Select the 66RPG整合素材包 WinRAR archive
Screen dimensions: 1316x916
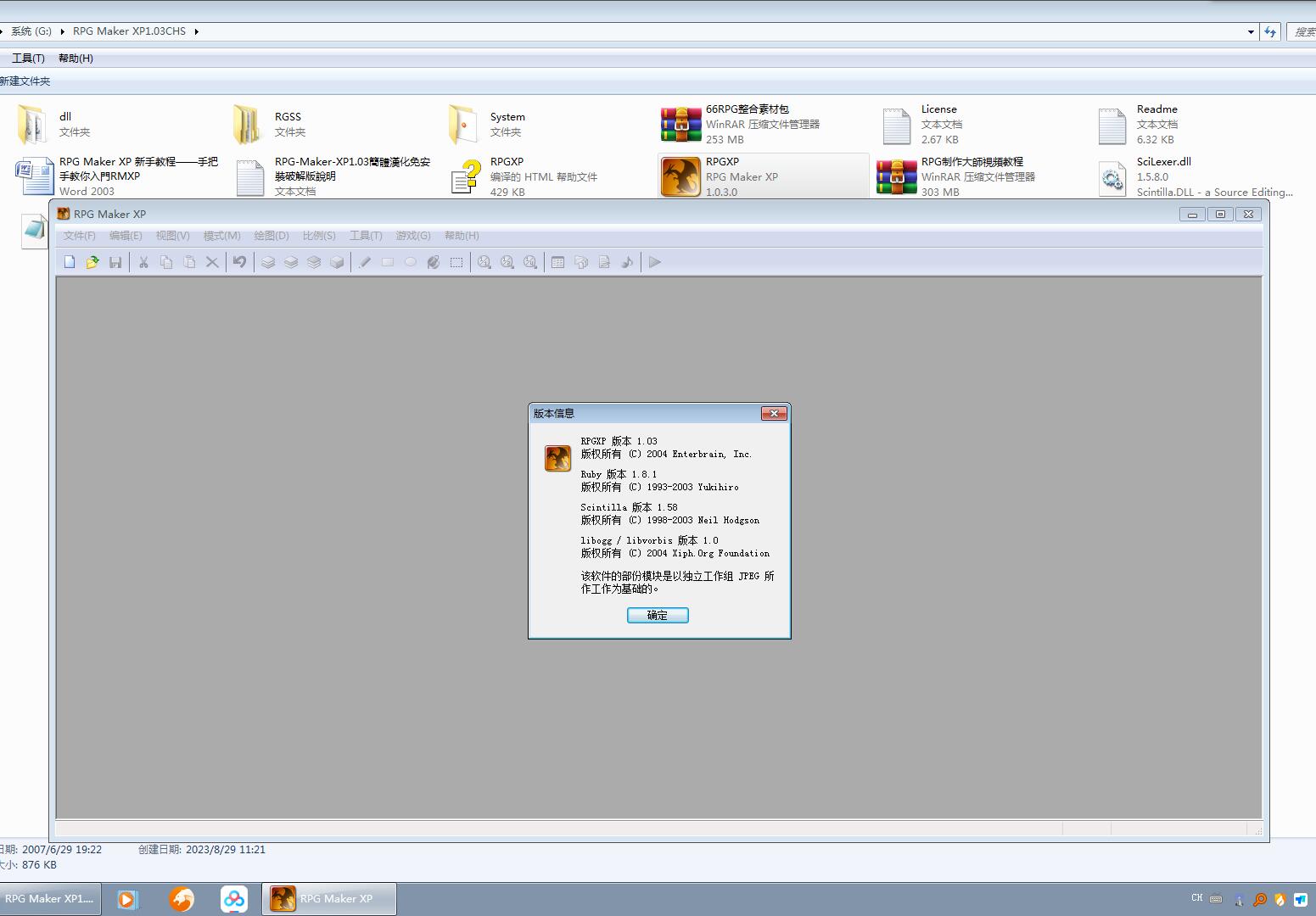tap(741, 125)
